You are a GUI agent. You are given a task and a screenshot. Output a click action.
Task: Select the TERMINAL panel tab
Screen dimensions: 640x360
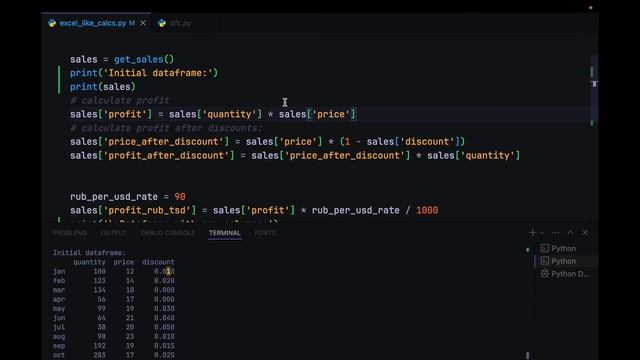click(224, 233)
